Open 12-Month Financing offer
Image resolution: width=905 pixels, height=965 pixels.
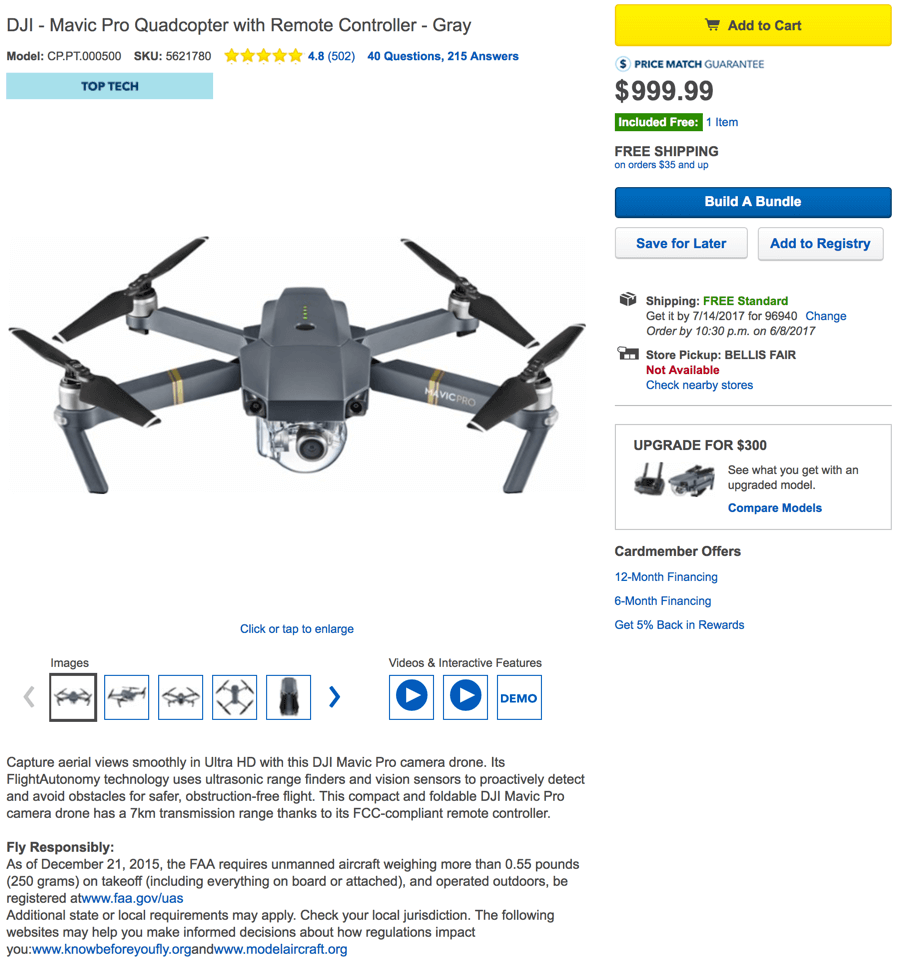point(666,577)
